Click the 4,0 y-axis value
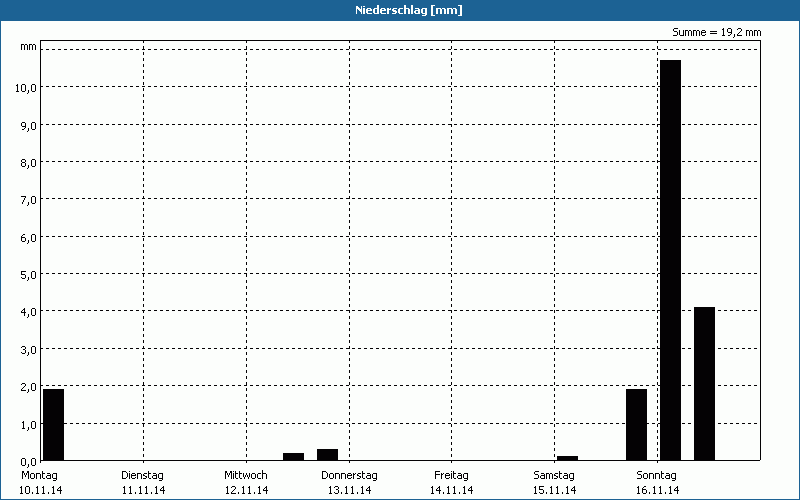Image resolution: width=800 pixels, height=500 pixels. pos(29,312)
